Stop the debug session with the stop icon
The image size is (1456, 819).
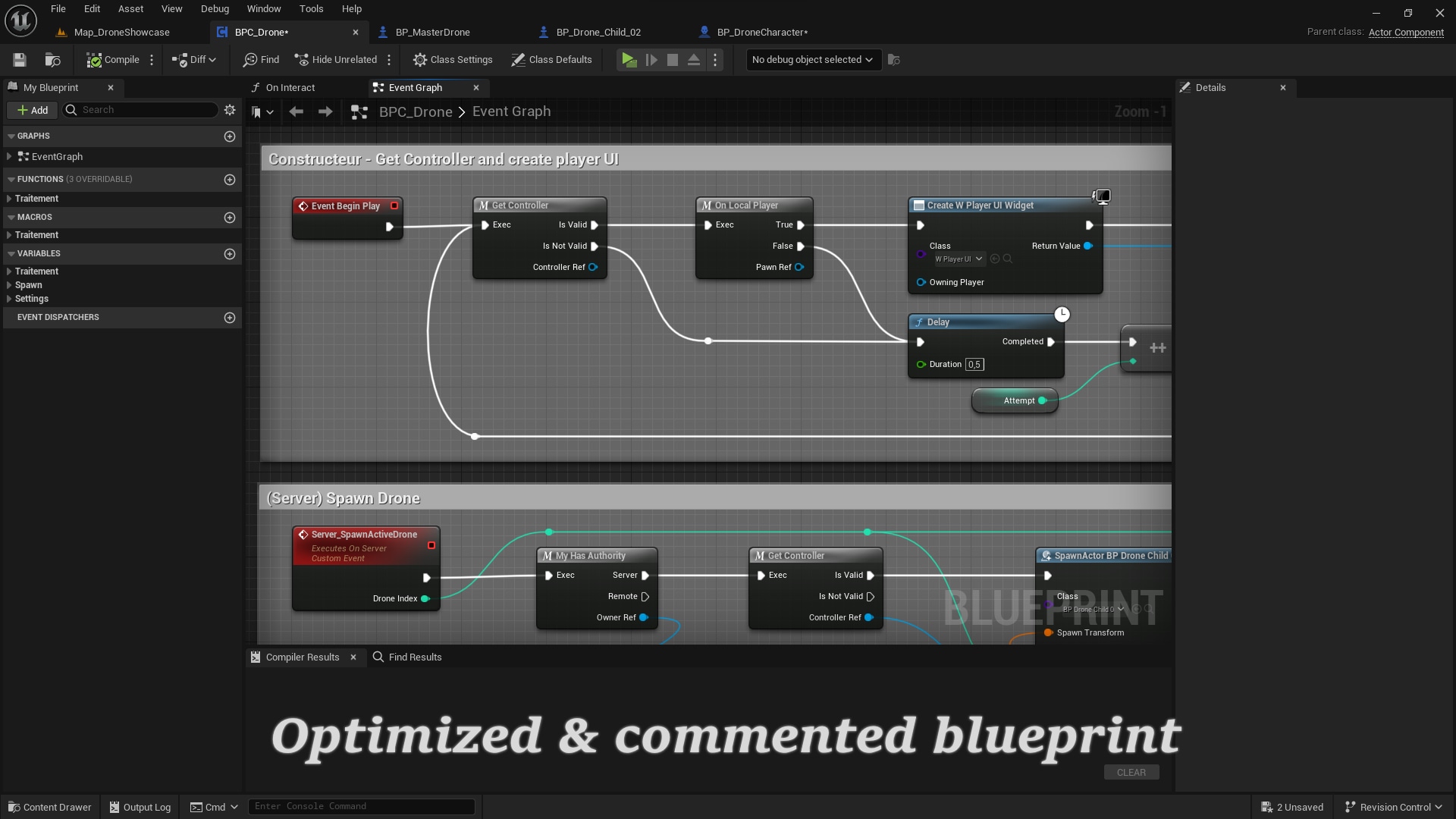point(673,59)
